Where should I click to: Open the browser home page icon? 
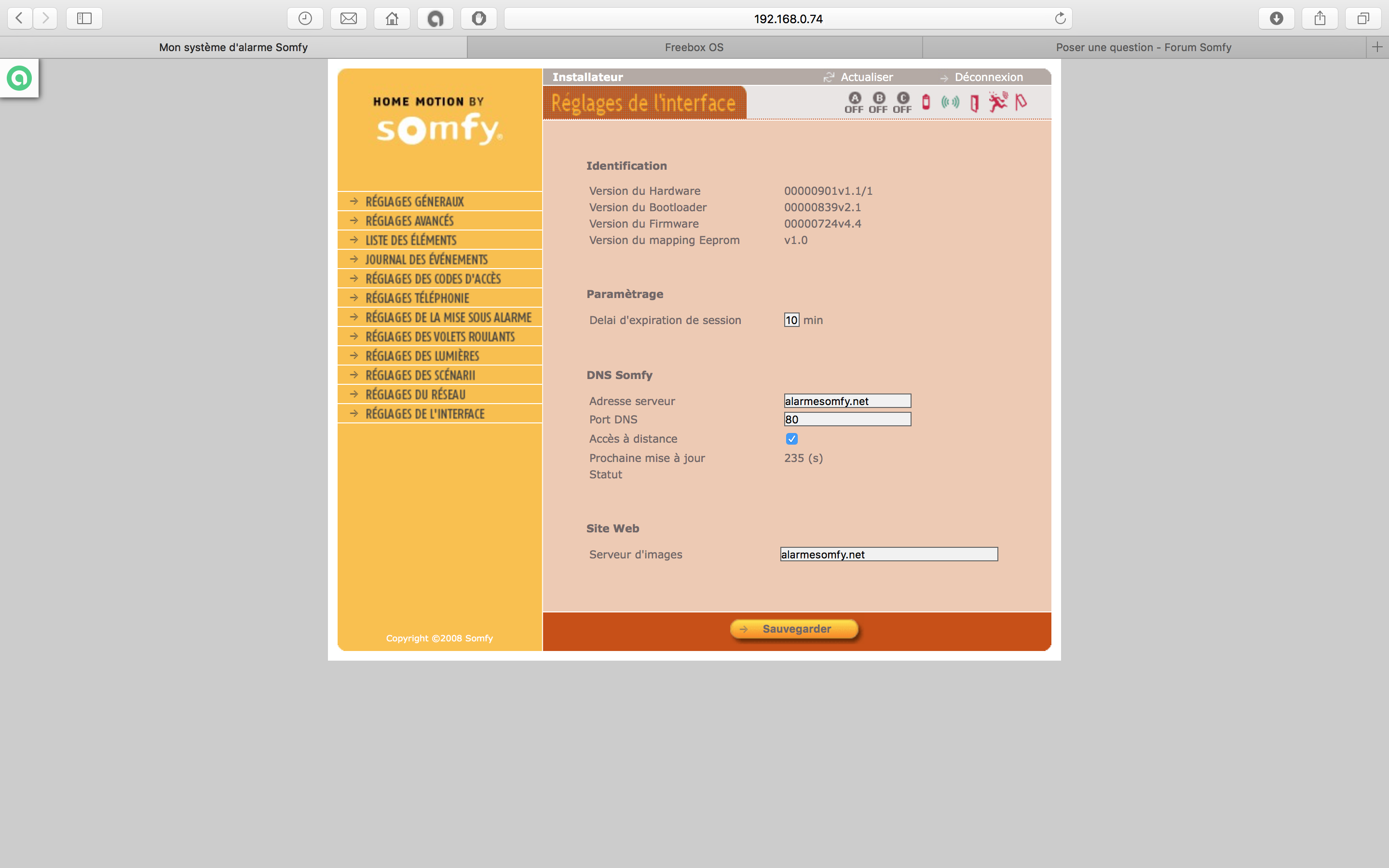(392, 18)
